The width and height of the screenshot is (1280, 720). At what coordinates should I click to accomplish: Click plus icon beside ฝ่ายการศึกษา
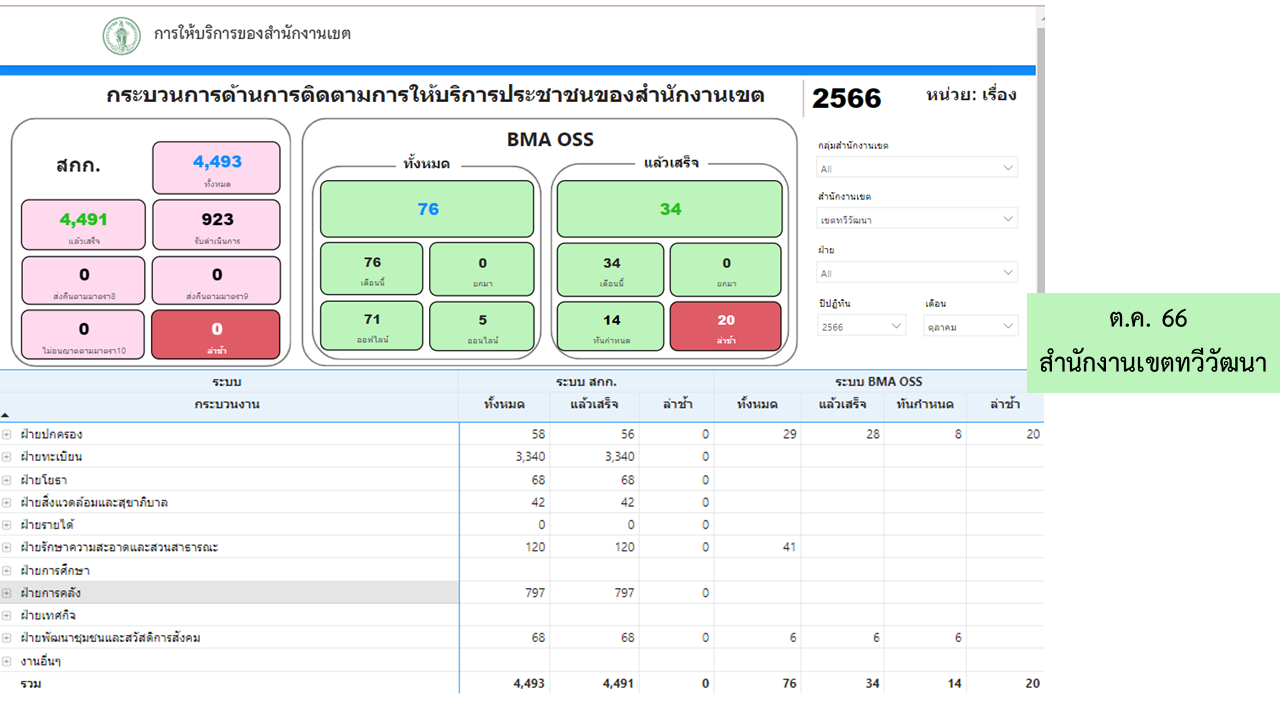pos(6,570)
